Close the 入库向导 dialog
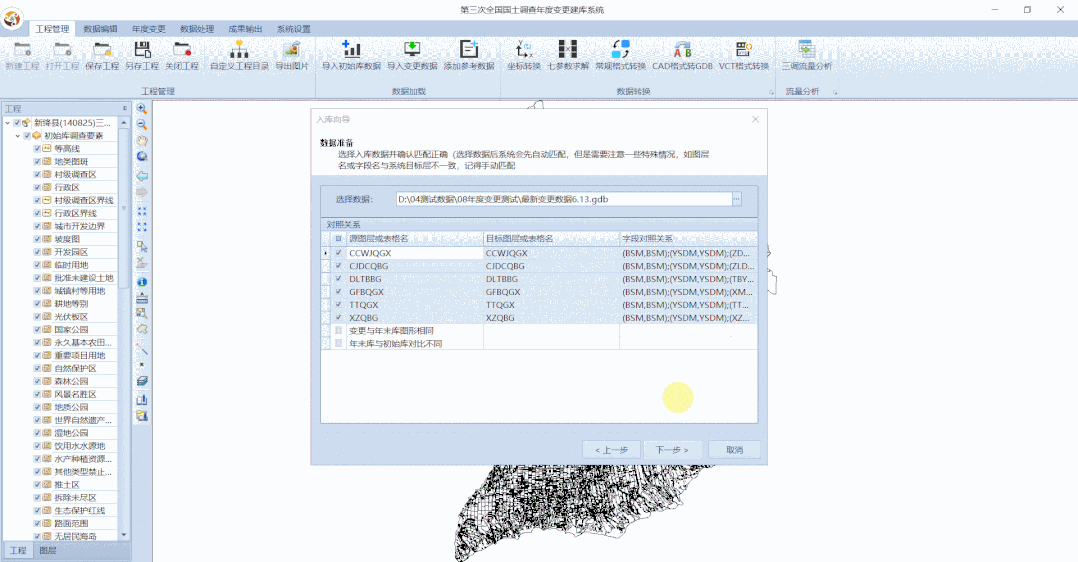Viewport: 1078px width, 562px height. [x=755, y=120]
